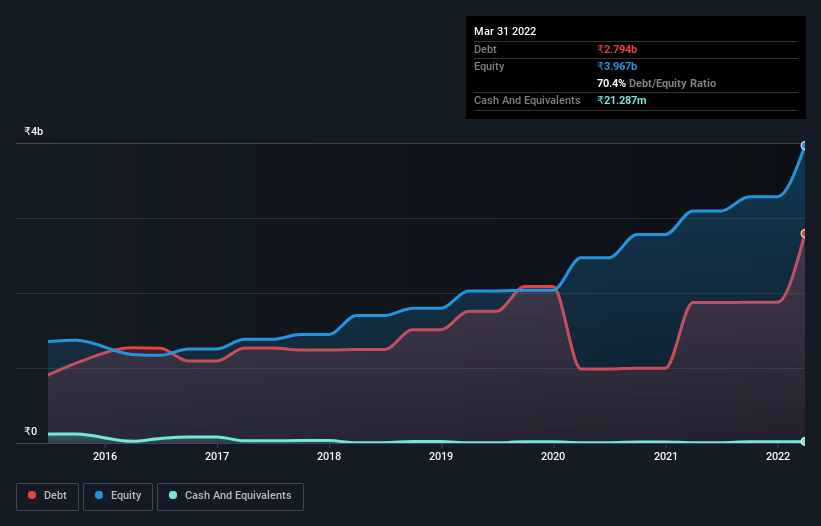Image resolution: width=821 pixels, height=526 pixels.
Task: Click the ₹2.794b debt value
Action: pyautogui.click(x=617, y=49)
